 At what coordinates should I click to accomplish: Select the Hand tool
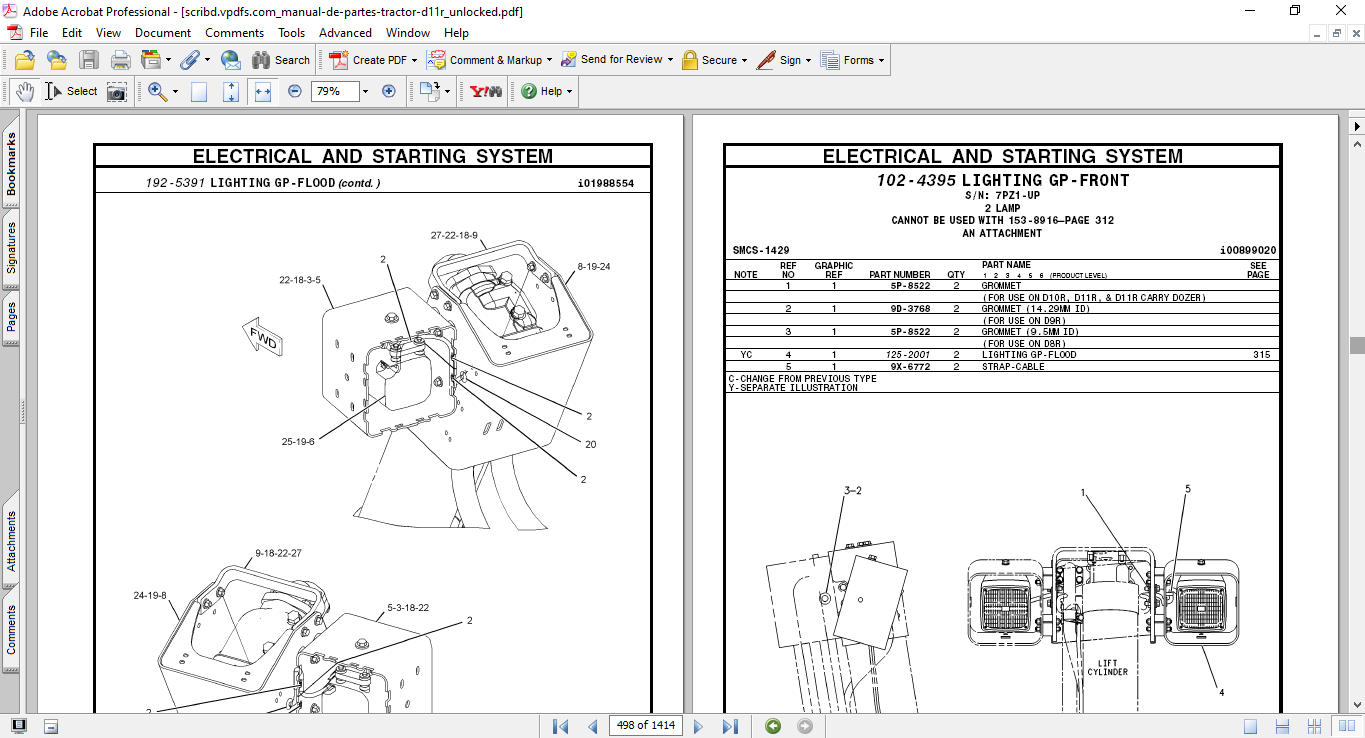click(25, 91)
